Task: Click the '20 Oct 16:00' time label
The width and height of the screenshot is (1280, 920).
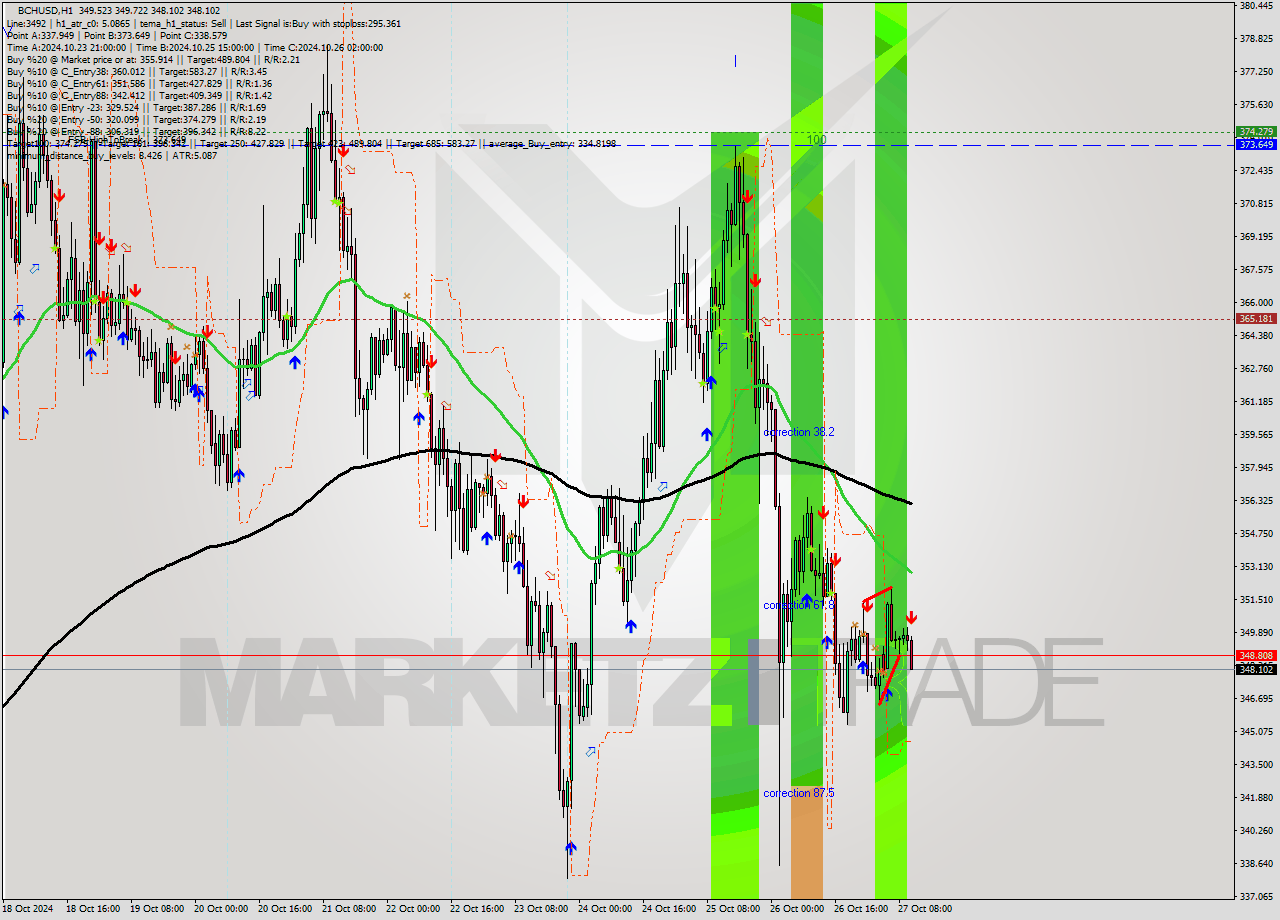Action: pos(284,909)
